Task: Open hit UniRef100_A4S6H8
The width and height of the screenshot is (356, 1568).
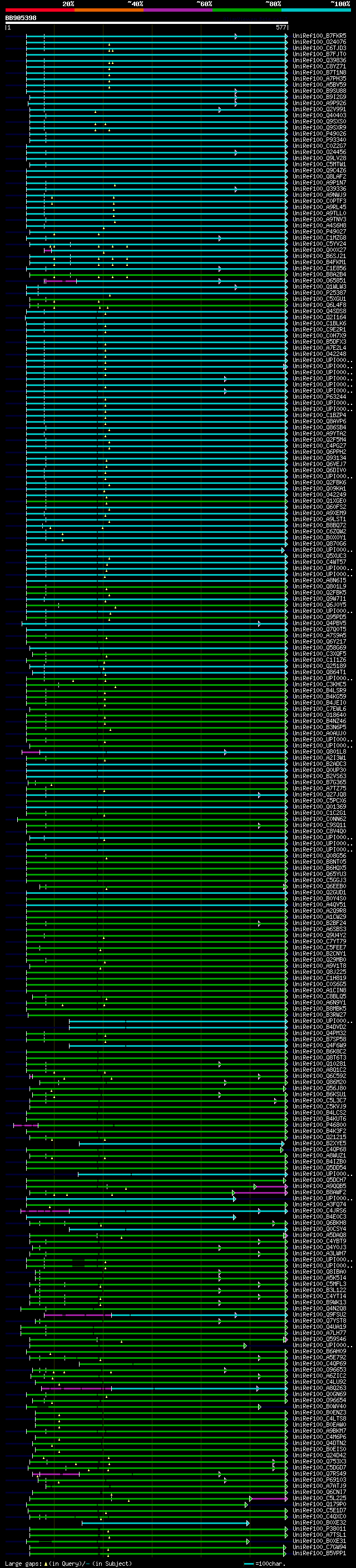Action: pos(319,226)
